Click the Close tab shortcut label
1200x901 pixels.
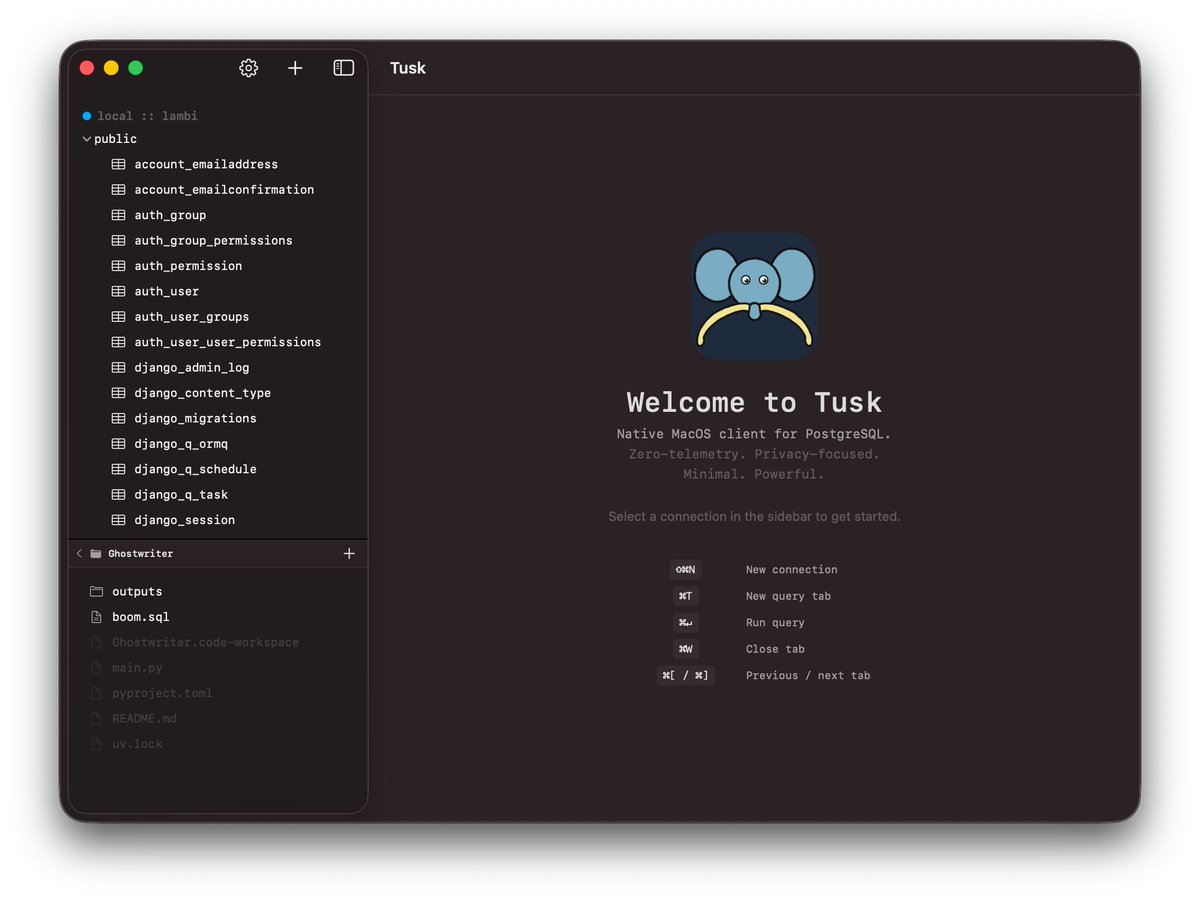tap(775, 649)
